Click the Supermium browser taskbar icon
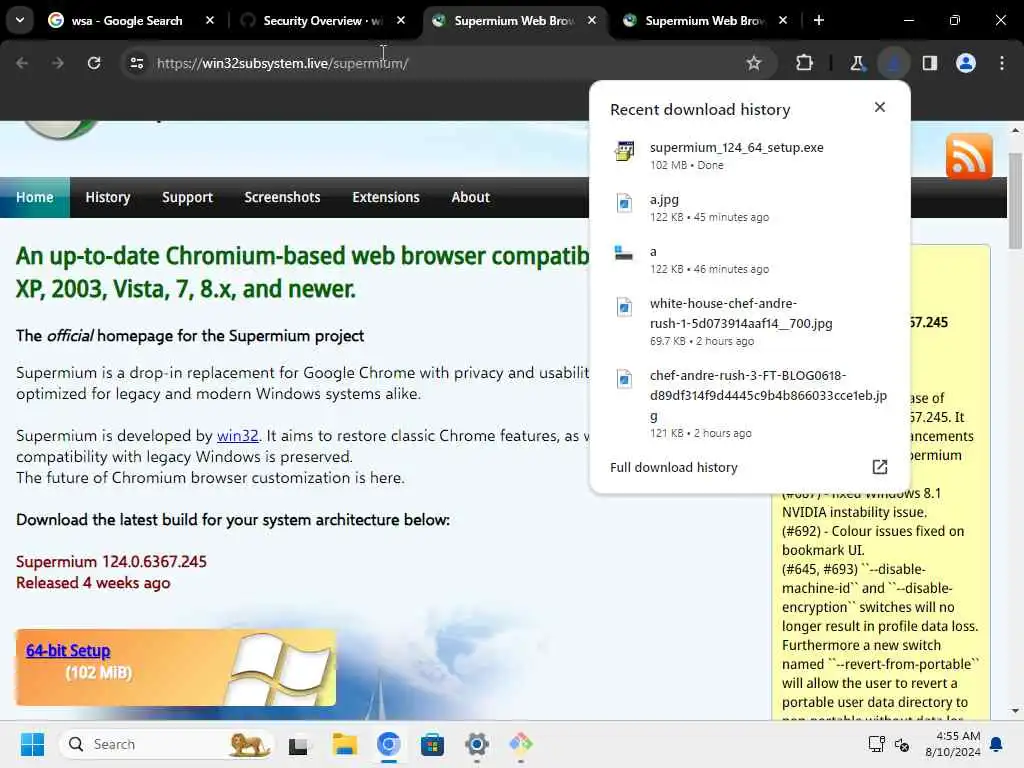 tap(389, 744)
